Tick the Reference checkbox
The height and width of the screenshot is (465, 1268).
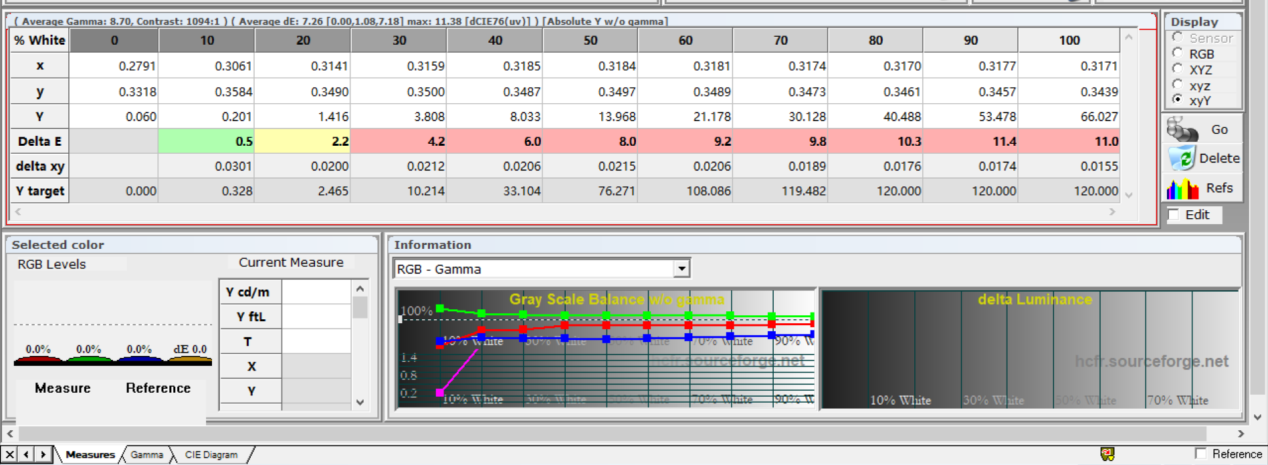1201,454
